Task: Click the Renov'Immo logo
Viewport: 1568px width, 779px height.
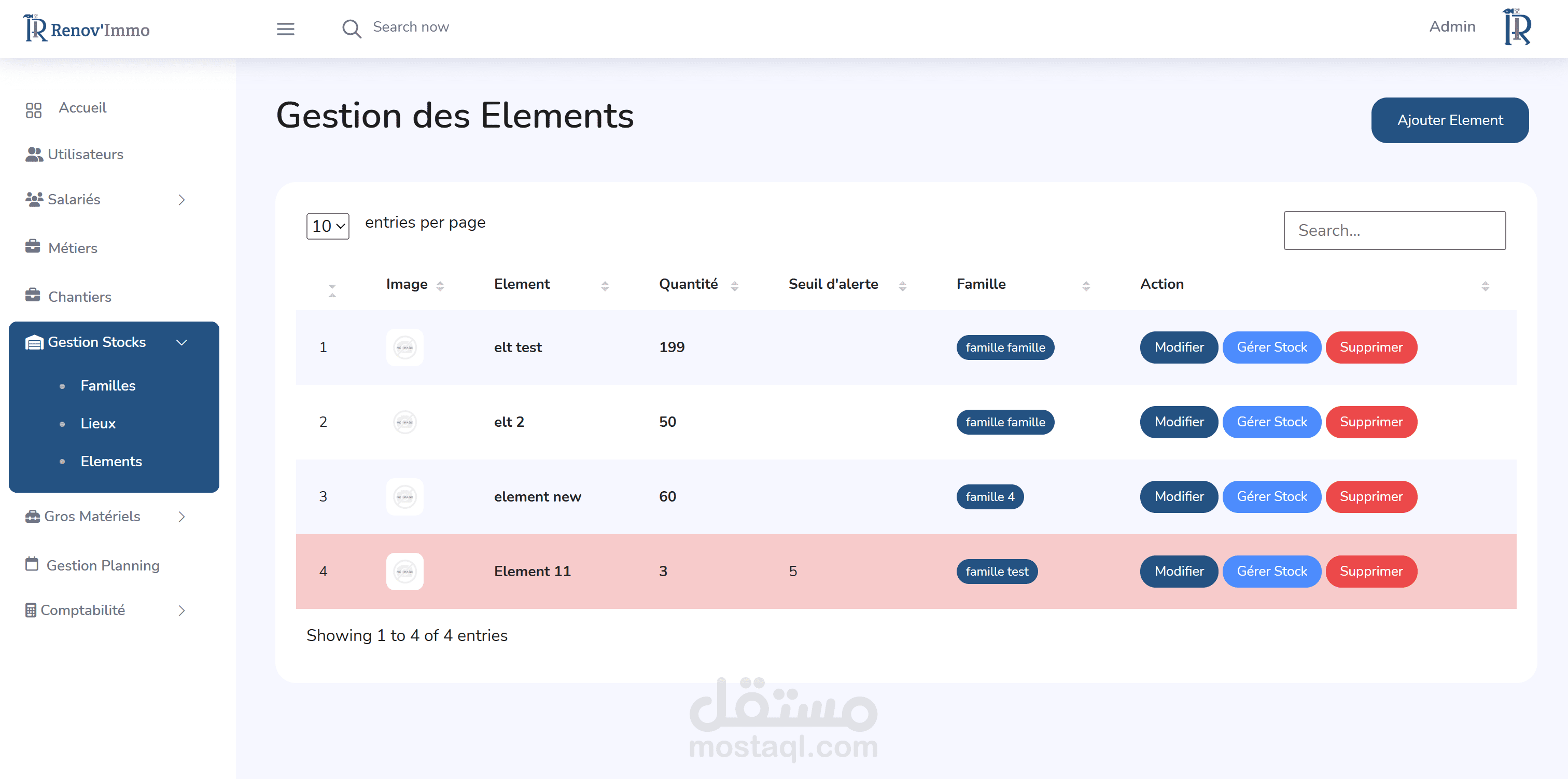Action: coord(87,29)
